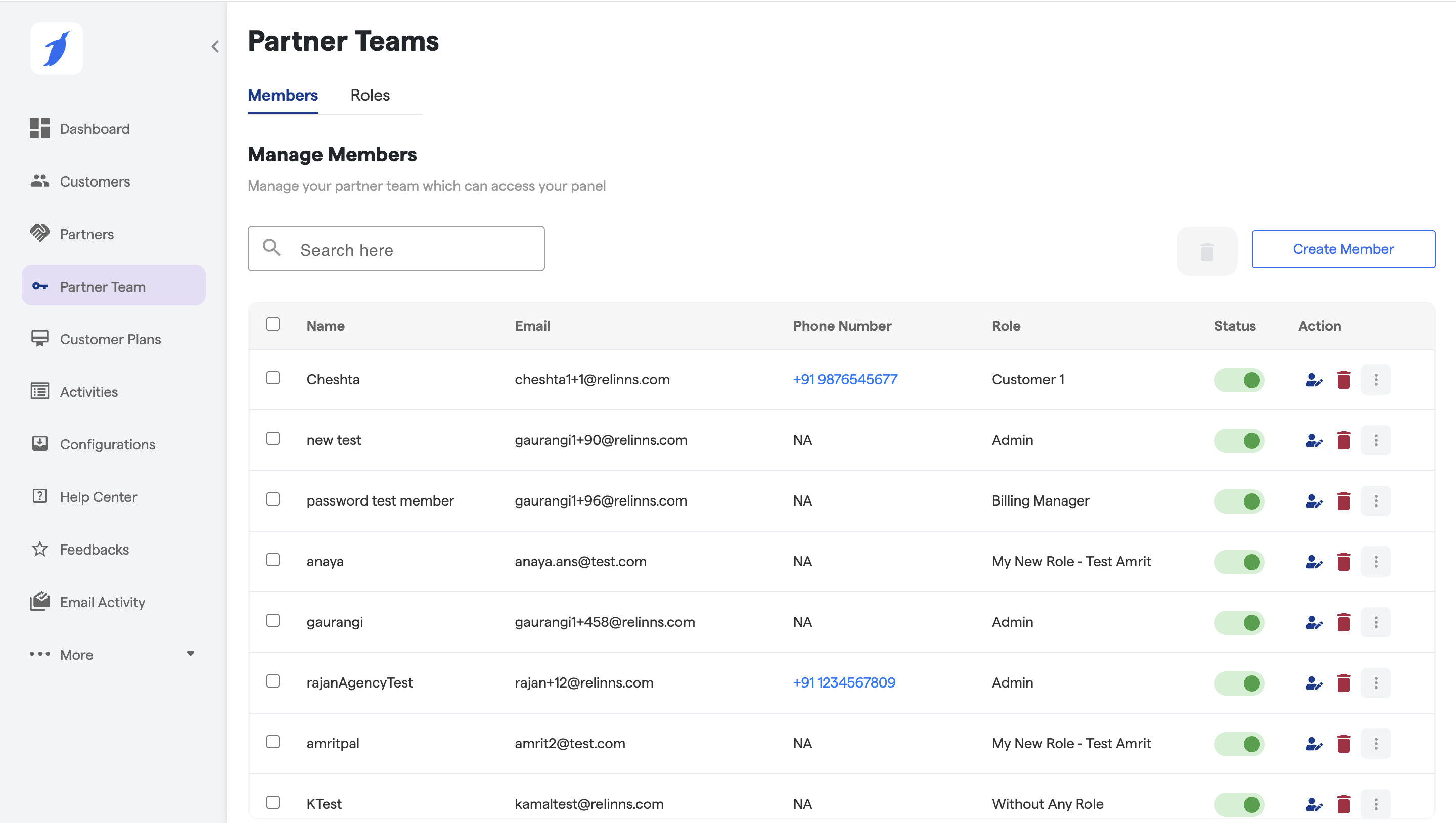Click the Email Activity envelope icon
The width and height of the screenshot is (1456, 823).
click(39, 602)
